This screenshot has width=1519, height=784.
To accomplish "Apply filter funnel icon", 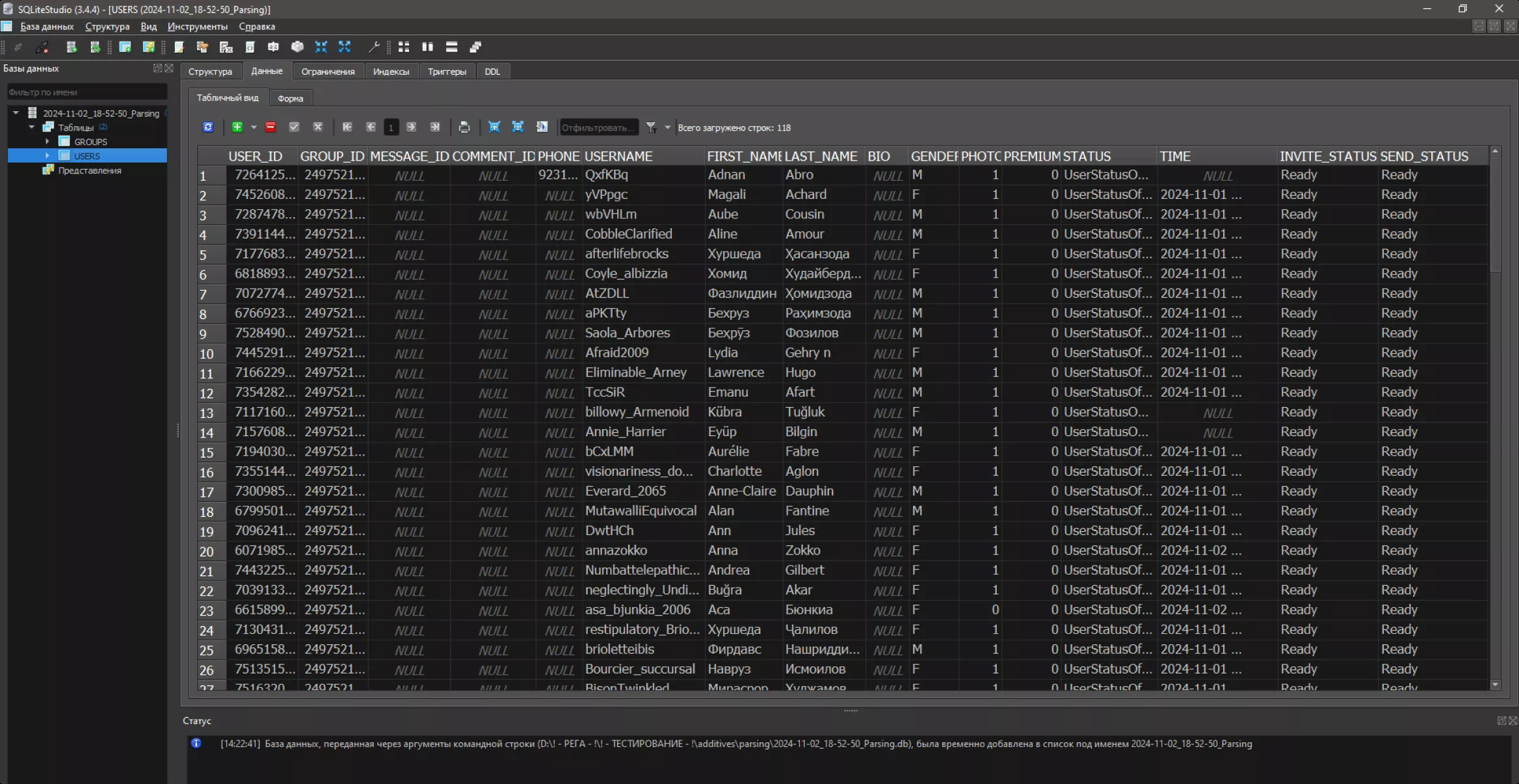I will click(x=651, y=127).
